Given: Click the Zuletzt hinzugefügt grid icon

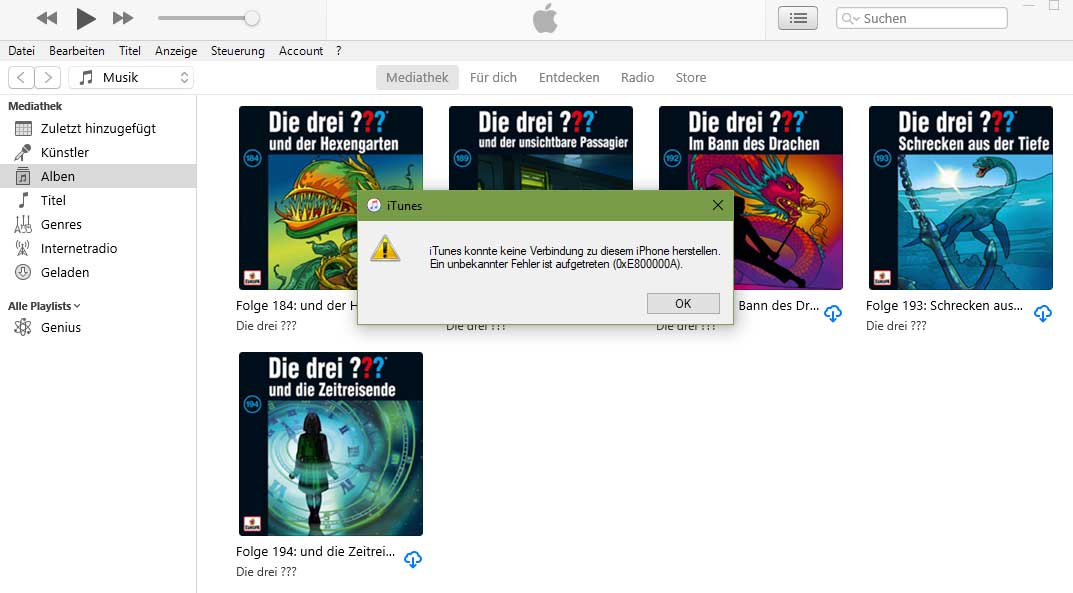Looking at the screenshot, I should [x=23, y=129].
